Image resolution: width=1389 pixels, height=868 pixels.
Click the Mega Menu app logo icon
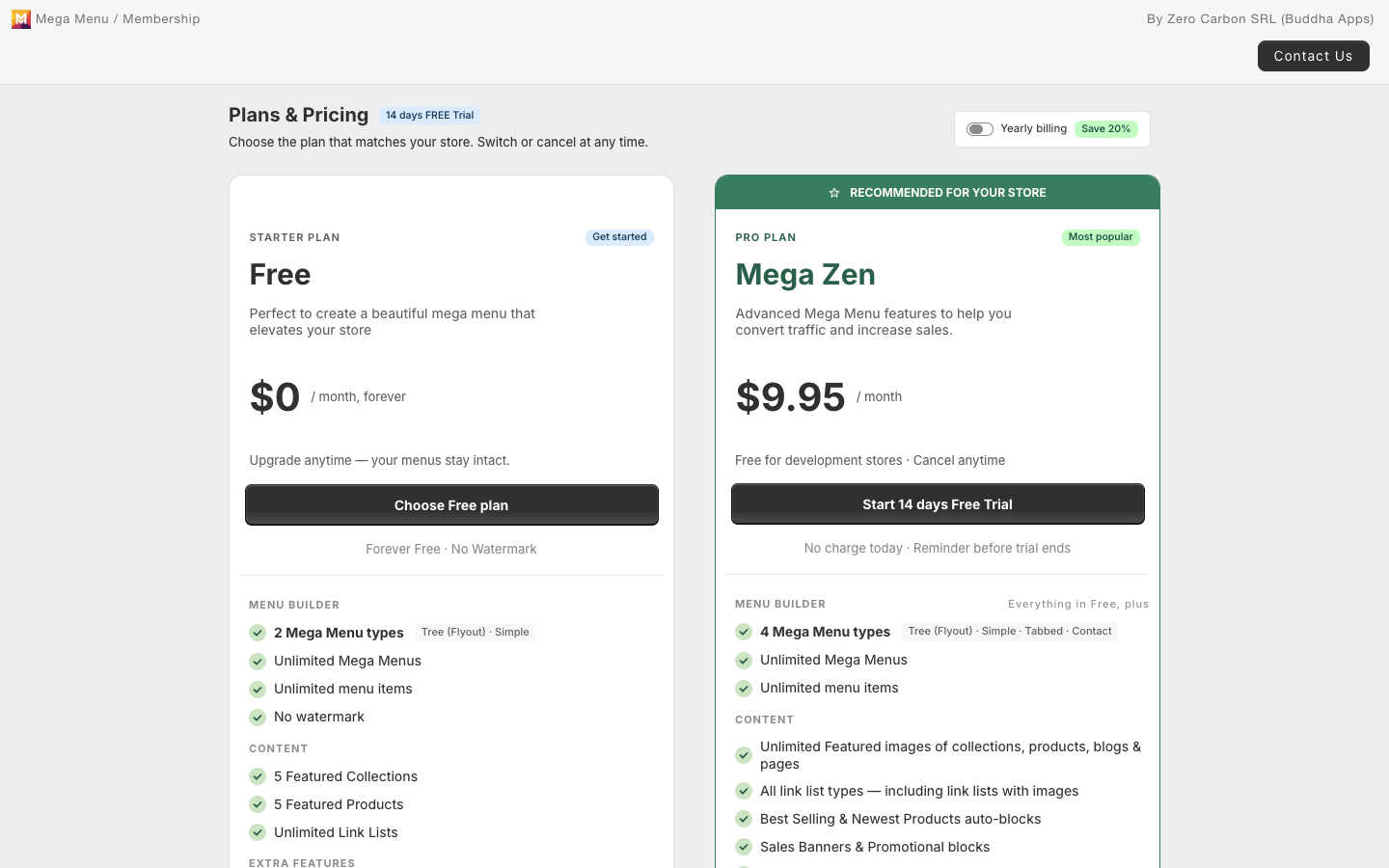(x=21, y=19)
